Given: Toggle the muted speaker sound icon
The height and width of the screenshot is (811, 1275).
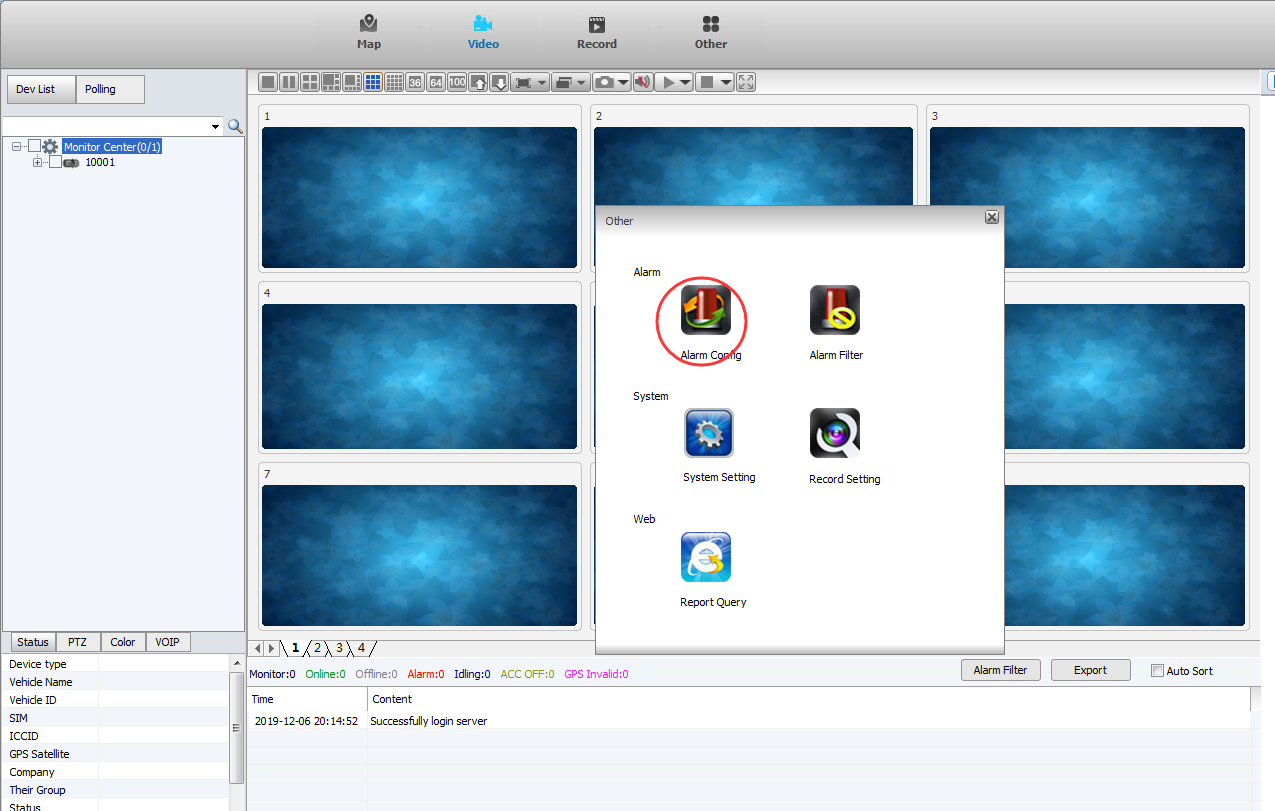Looking at the screenshot, I should click(x=643, y=82).
